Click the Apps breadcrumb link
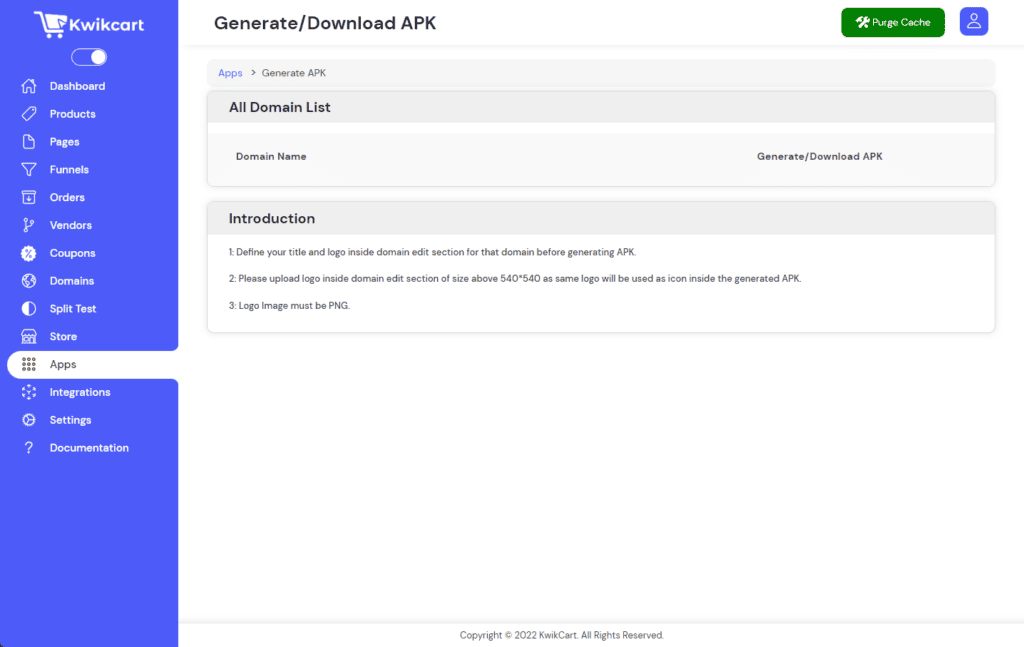The width and height of the screenshot is (1024, 647). coord(230,73)
